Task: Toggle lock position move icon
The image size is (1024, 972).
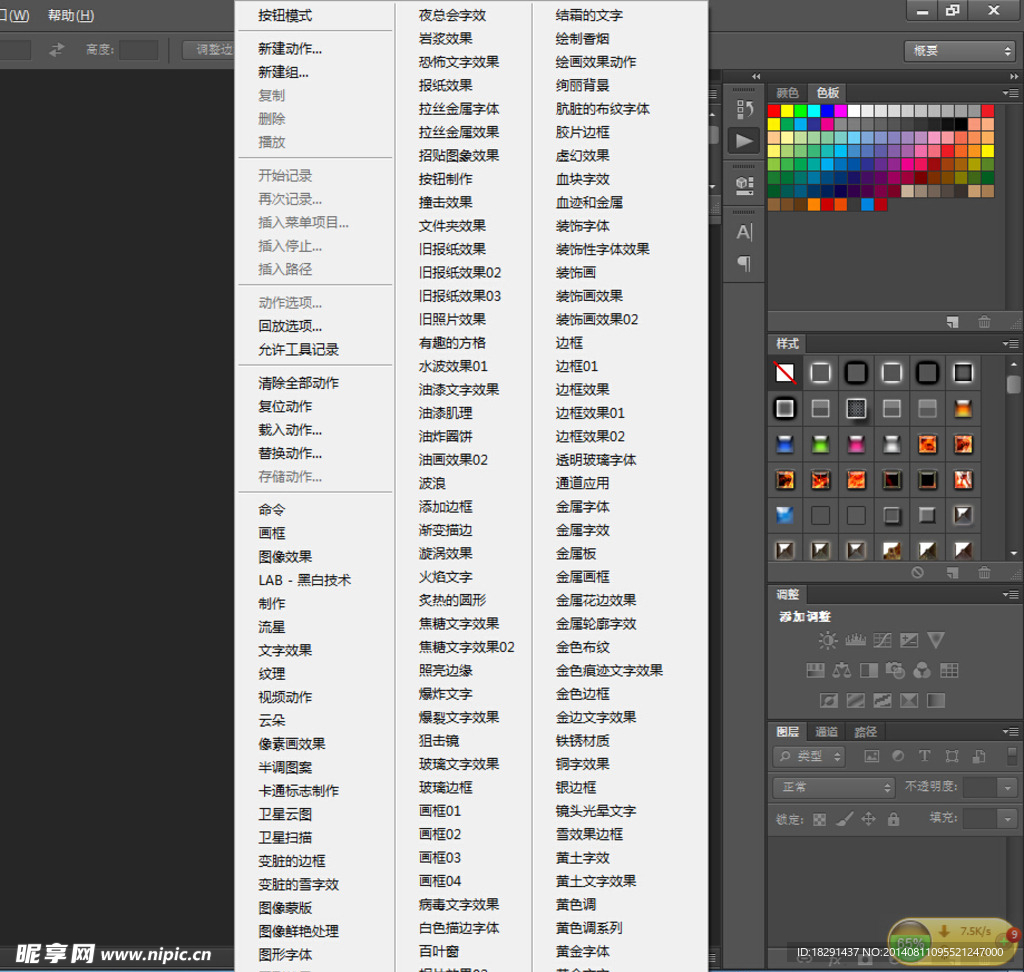Action: click(x=869, y=818)
